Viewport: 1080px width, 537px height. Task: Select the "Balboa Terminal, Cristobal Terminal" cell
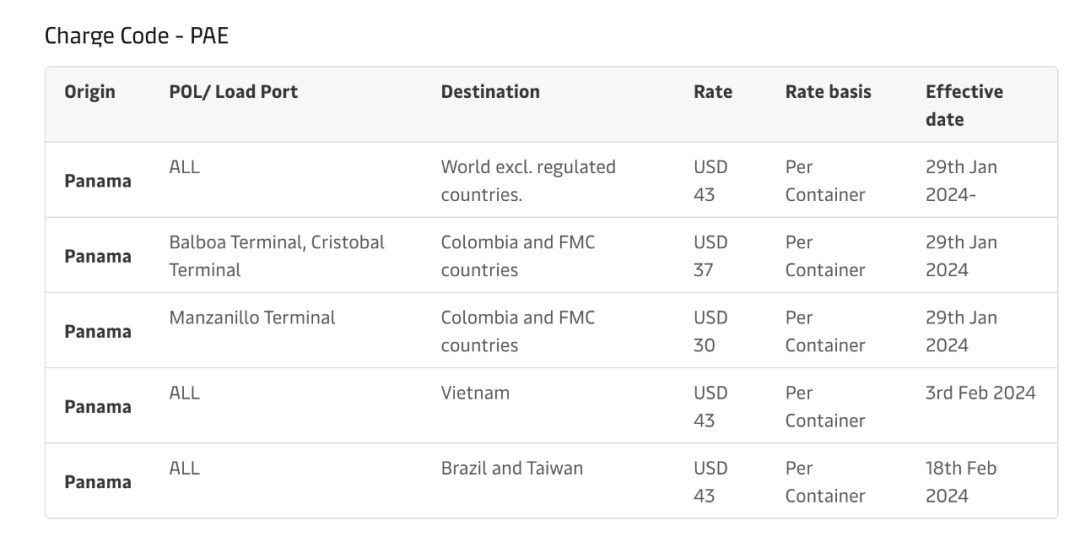[277, 256]
